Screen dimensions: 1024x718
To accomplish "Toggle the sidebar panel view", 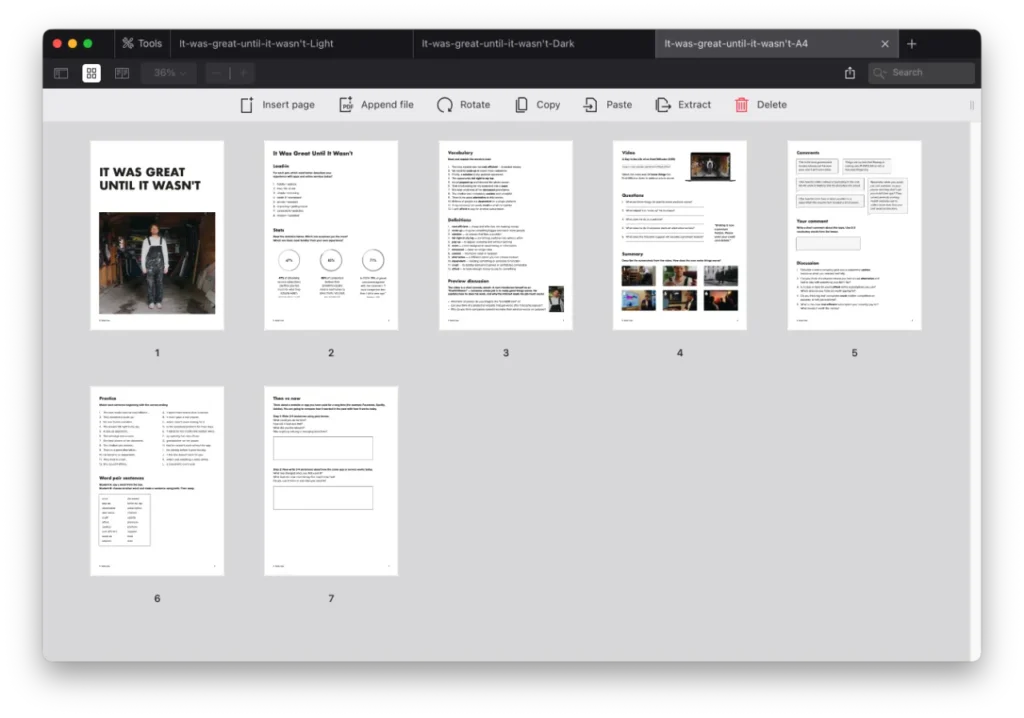I will [61, 73].
